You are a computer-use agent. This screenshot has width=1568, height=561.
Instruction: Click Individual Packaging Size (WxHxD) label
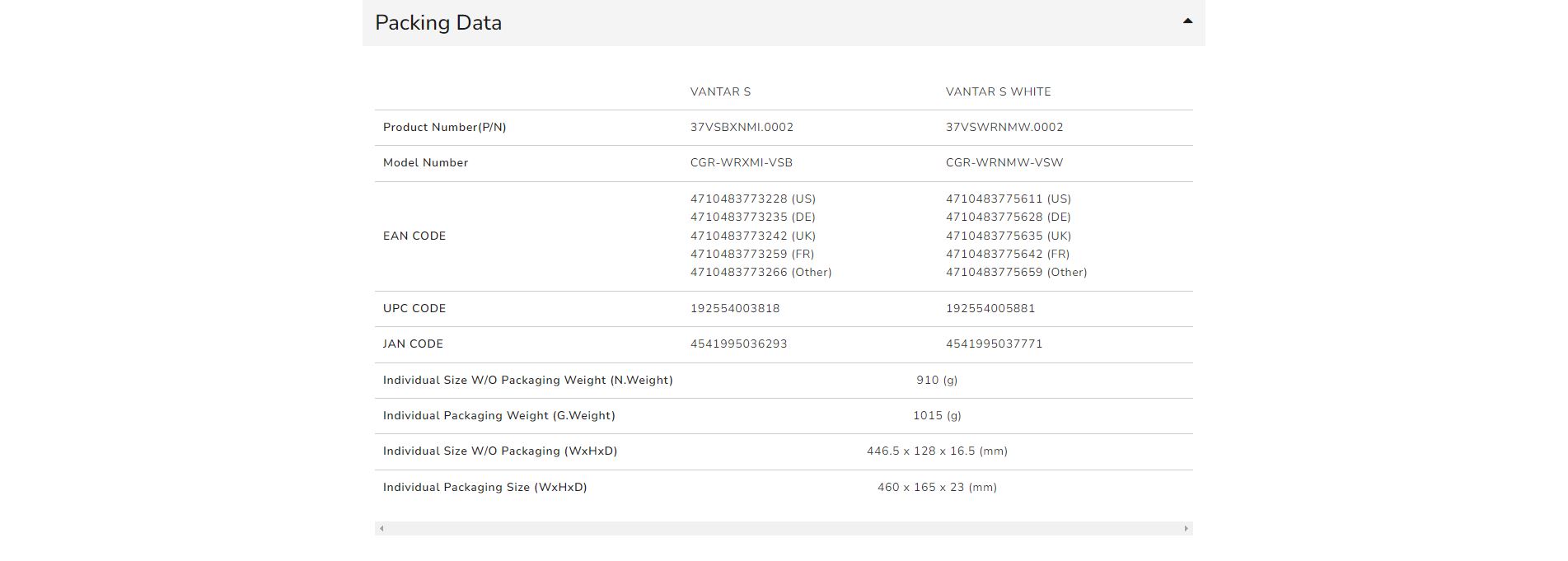point(485,488)
